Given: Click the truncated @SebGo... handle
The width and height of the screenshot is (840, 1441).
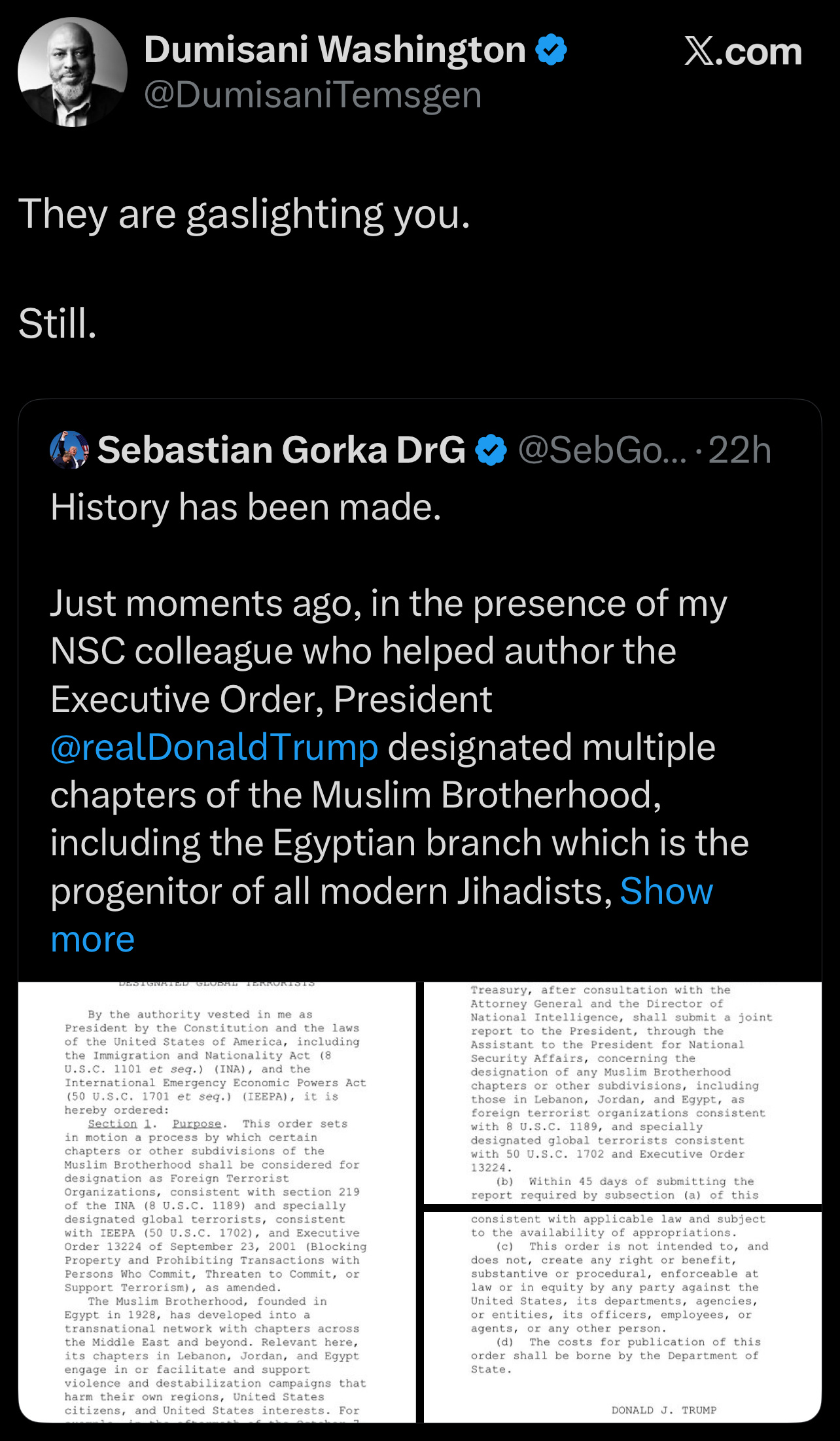Looking at the screenshot, I should tap(603, 450).
